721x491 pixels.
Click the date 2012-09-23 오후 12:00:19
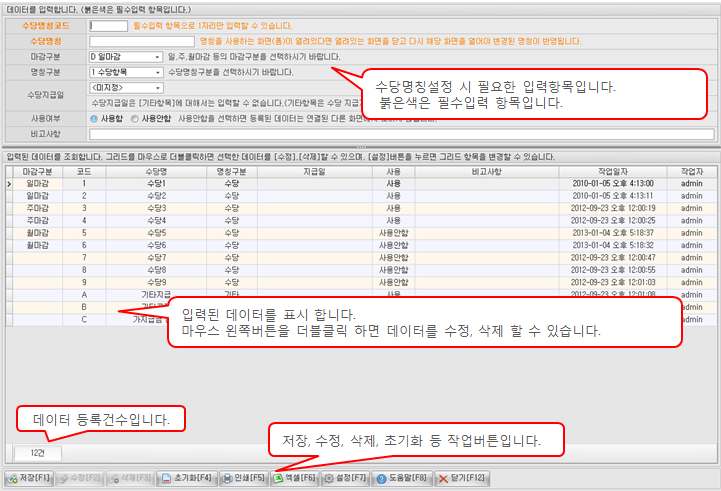point(613,208)
